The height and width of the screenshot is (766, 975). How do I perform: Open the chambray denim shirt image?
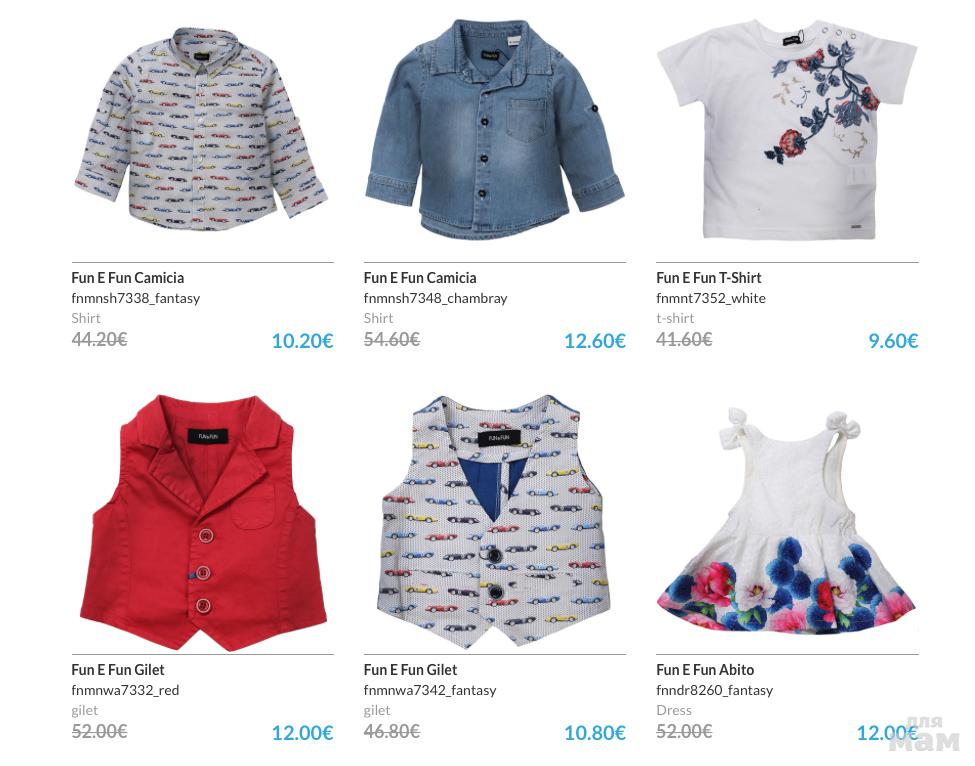tap(494, 129)
